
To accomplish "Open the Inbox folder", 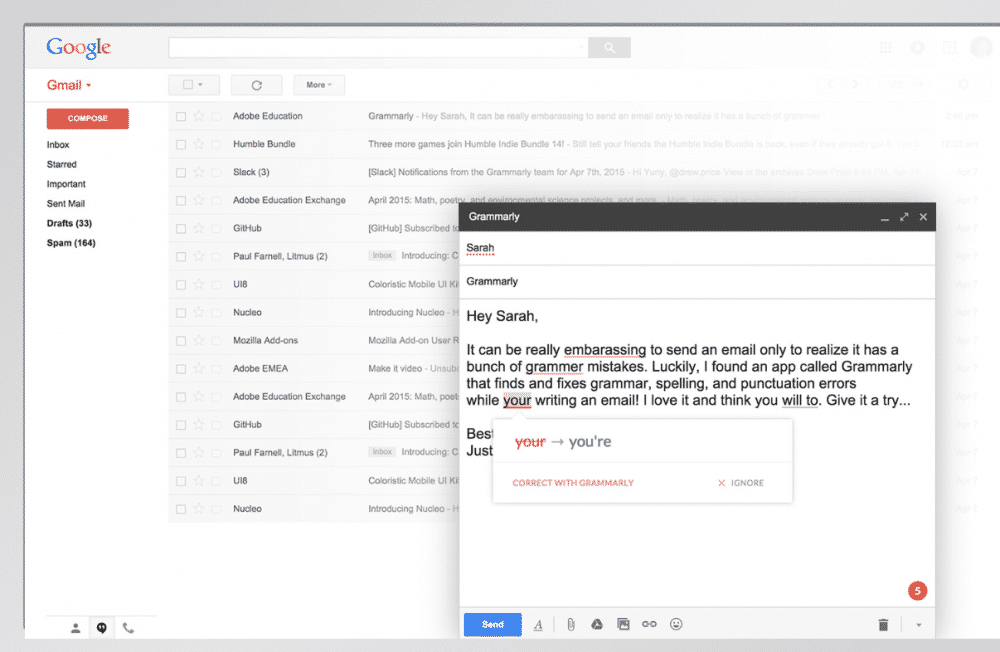I will pos(58,145).
